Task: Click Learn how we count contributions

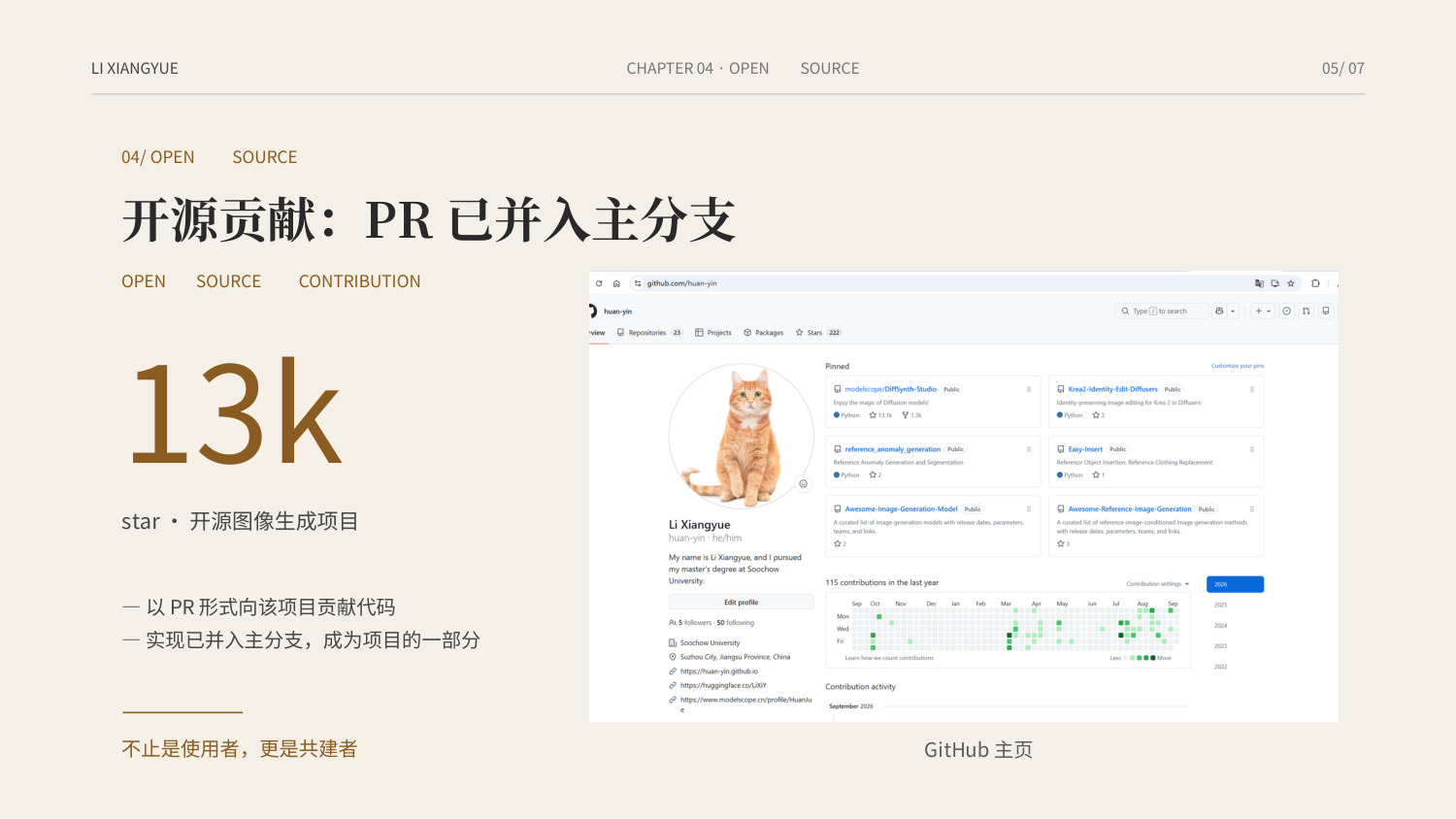Action: (x=889, y=658)
